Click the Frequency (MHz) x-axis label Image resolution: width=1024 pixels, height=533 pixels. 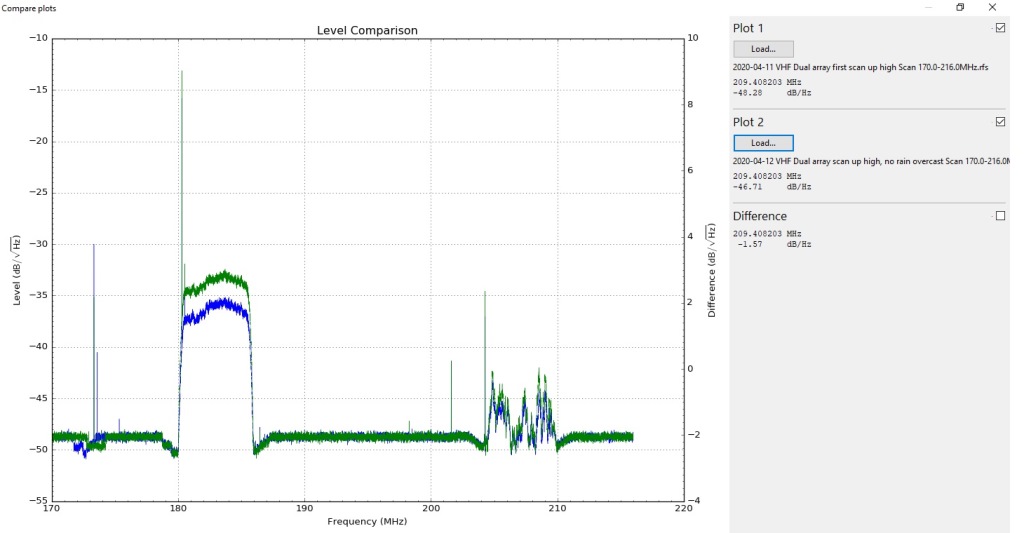click(x=367, y=521)
